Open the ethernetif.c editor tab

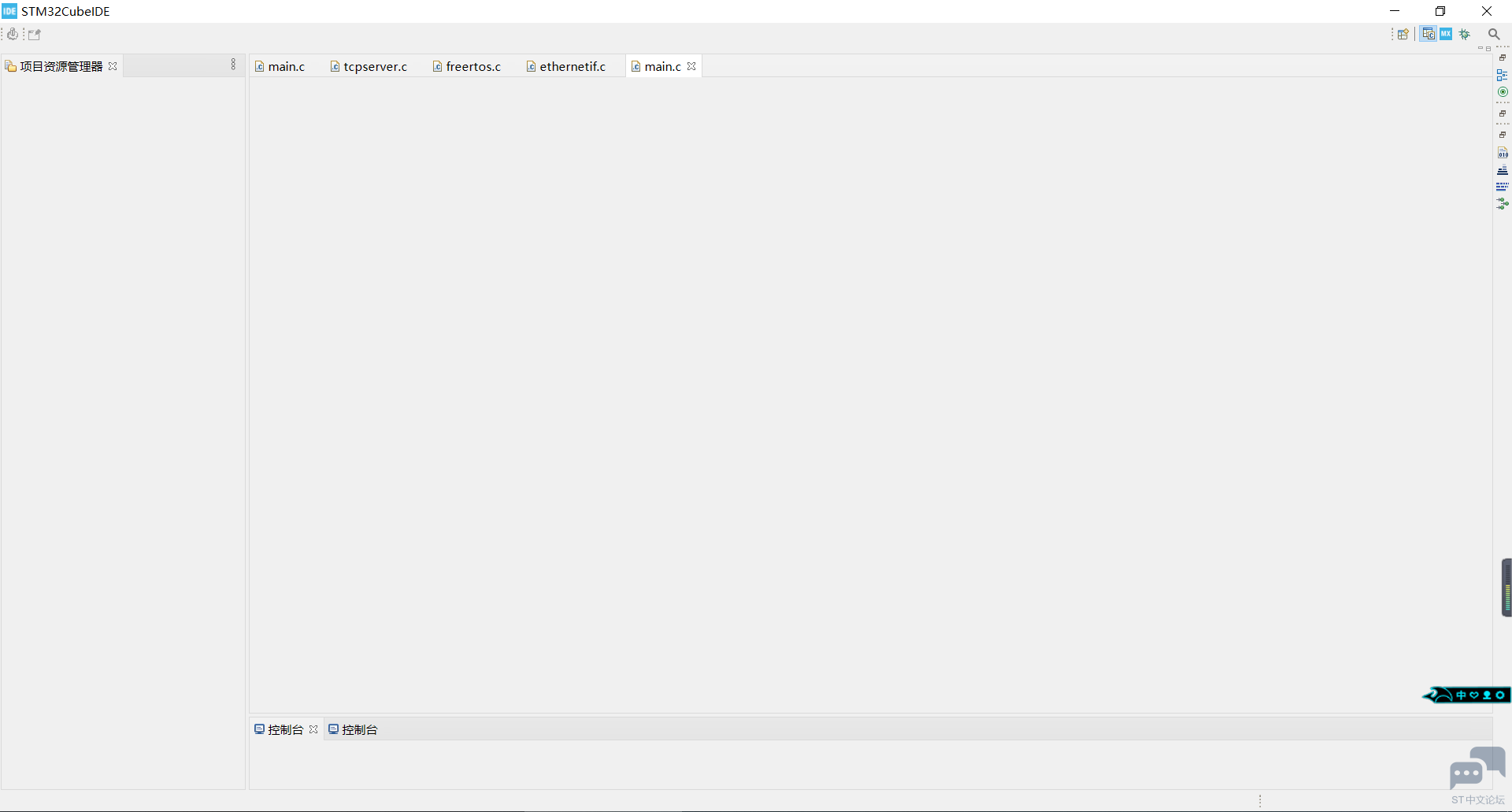[572, 67]
